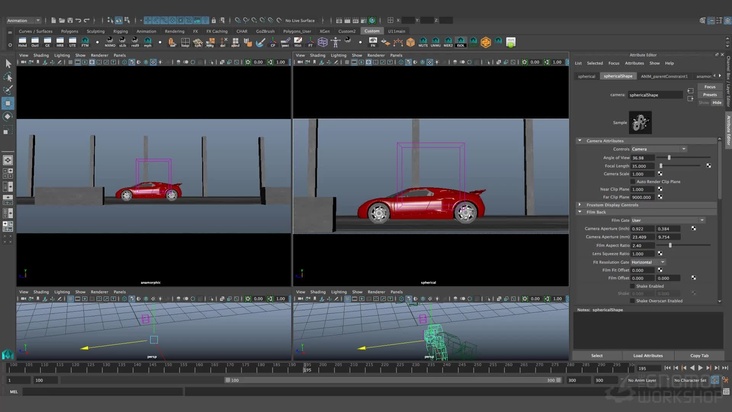
Task: Activate the Paint Selection brush tool
Action: point(8,89)
